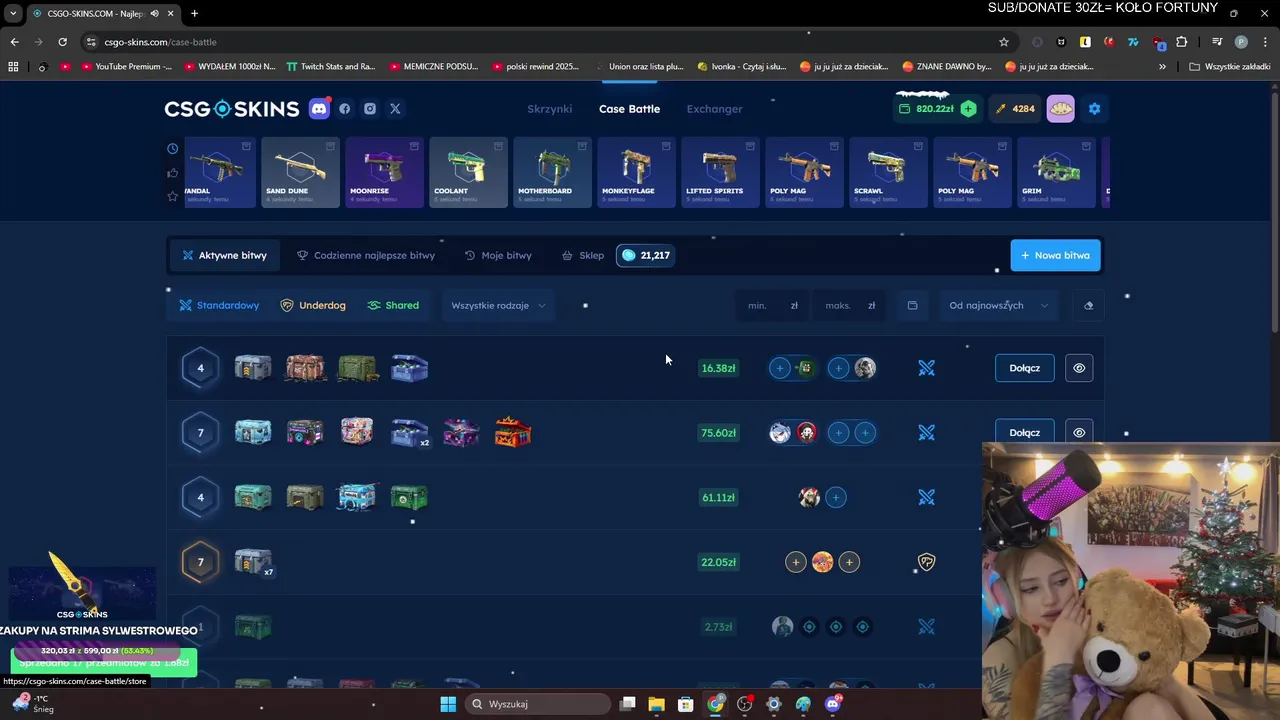Click the Nowa bitwa button
The height and width of the screenshot is (720, 1280).
click(x=1055, y=255)
